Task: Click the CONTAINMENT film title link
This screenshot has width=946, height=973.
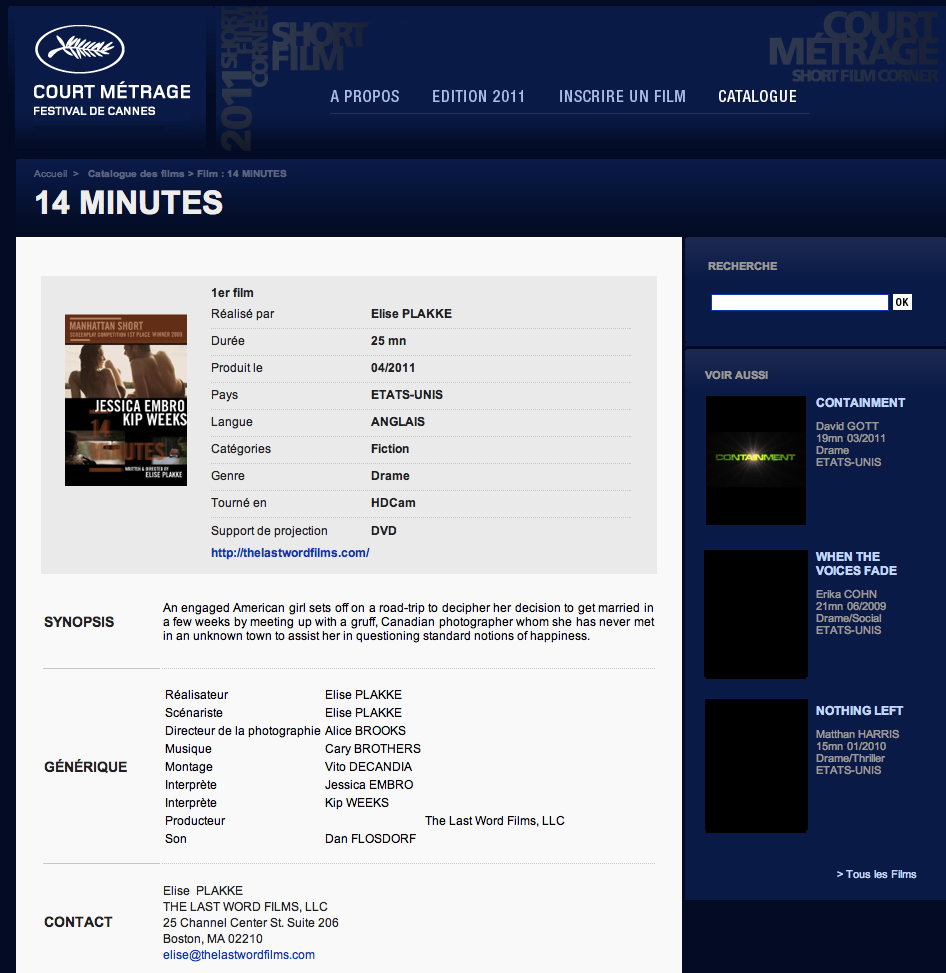Action: tap(860, 403)
